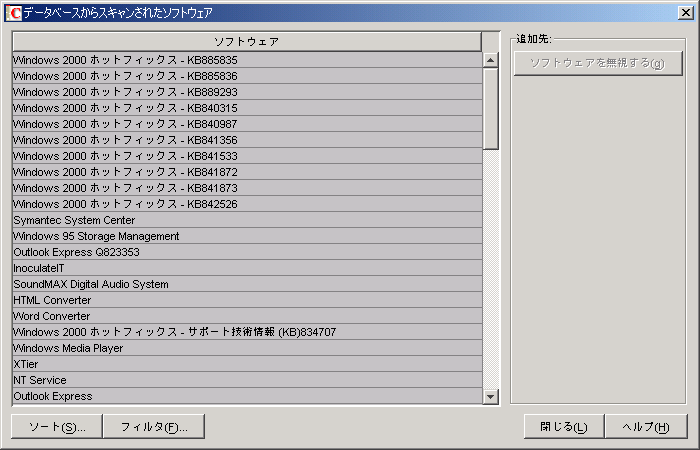The width and height of the screenshot is (700, 450).
Task: Select the サポート技術情報 (KB)834707 row
Action: click(247, 332)
